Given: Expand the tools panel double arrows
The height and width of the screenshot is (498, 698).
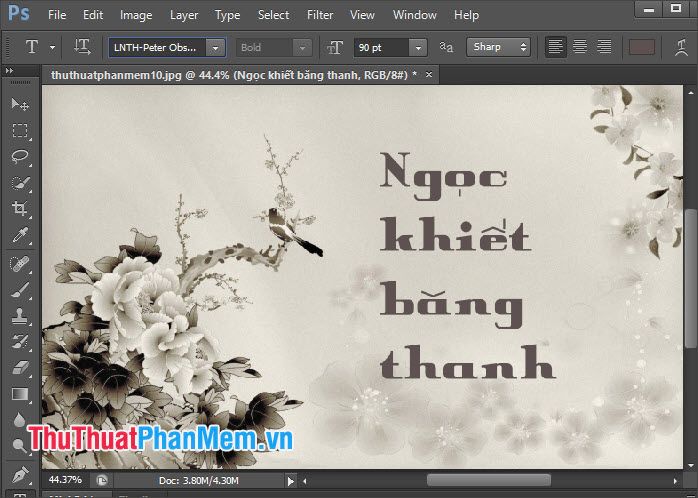Looking at the screenshot, I should pos(9,70).
